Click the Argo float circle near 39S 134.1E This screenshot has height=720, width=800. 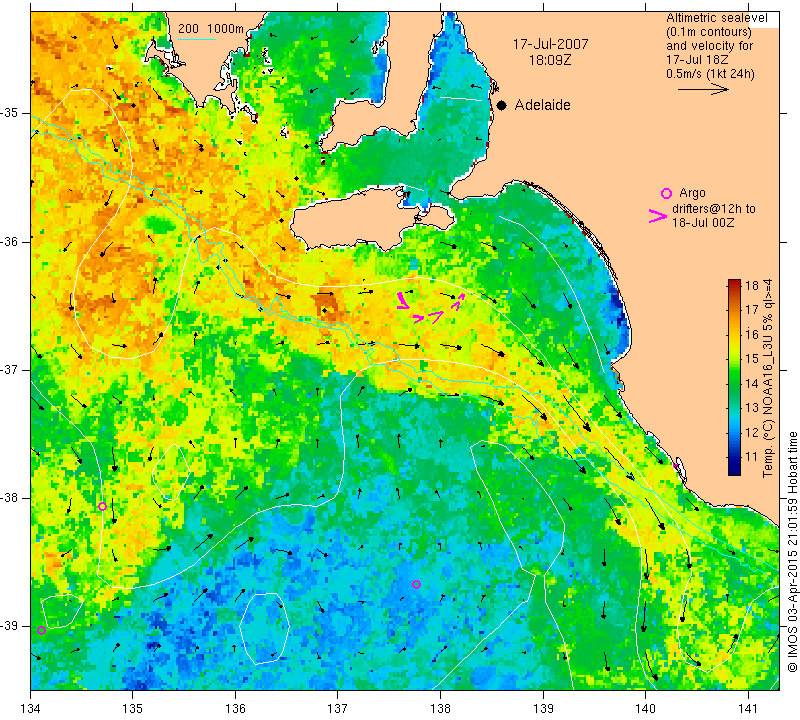[x=41, y=631]
